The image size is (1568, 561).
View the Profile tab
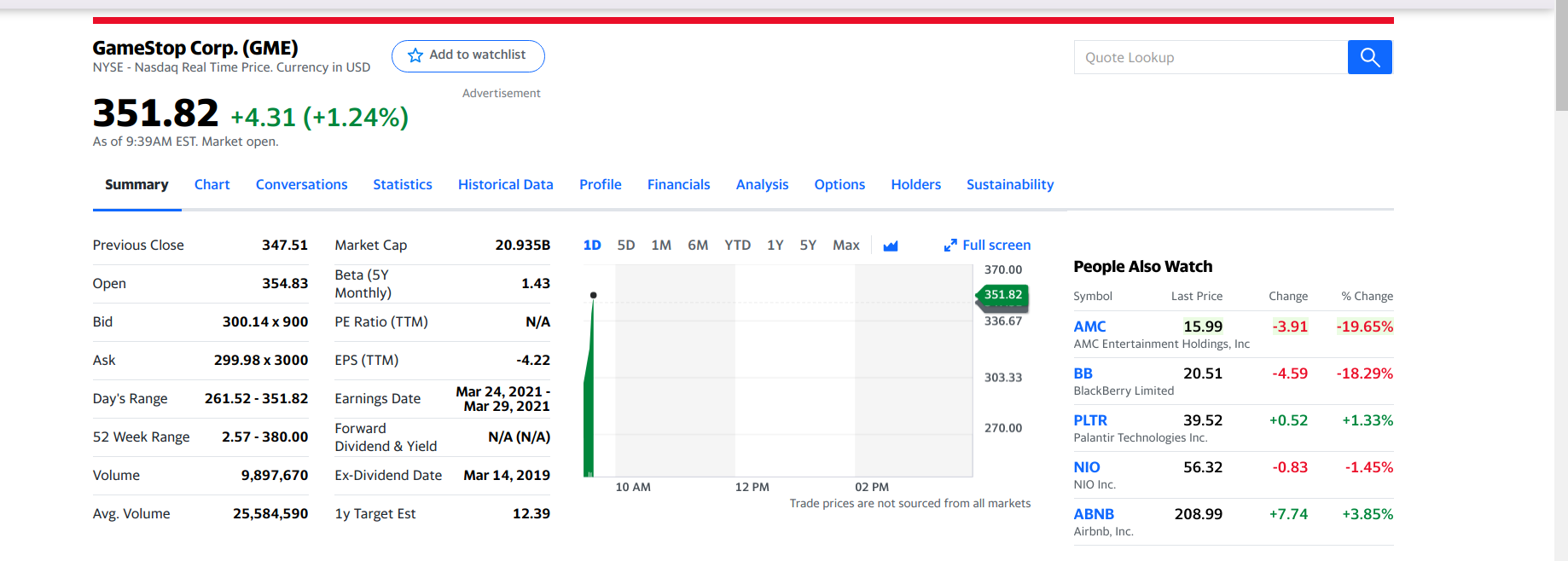[601, 185]
